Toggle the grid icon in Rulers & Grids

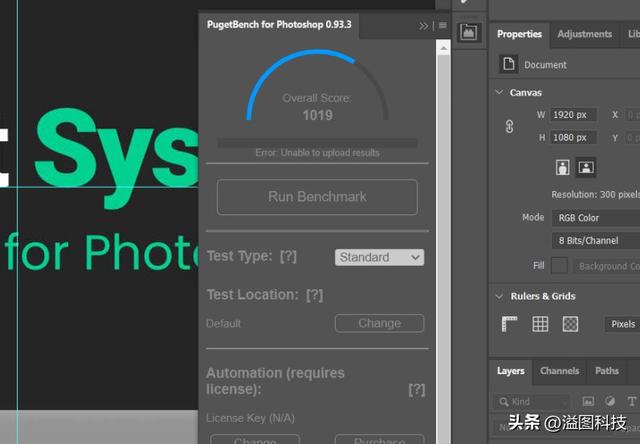point(540,324)
